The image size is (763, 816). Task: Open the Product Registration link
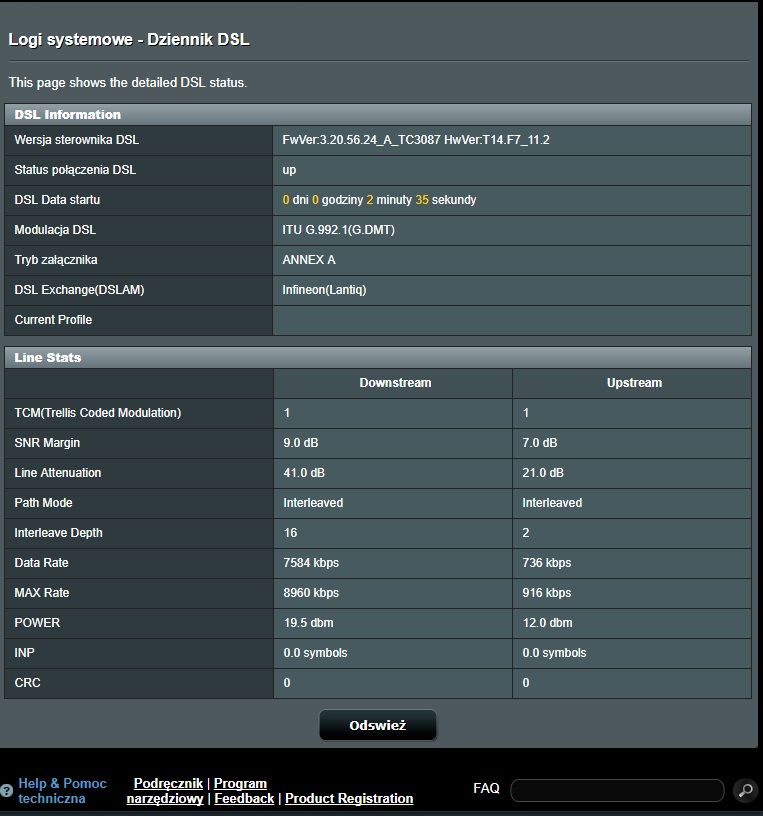[349, 798]
